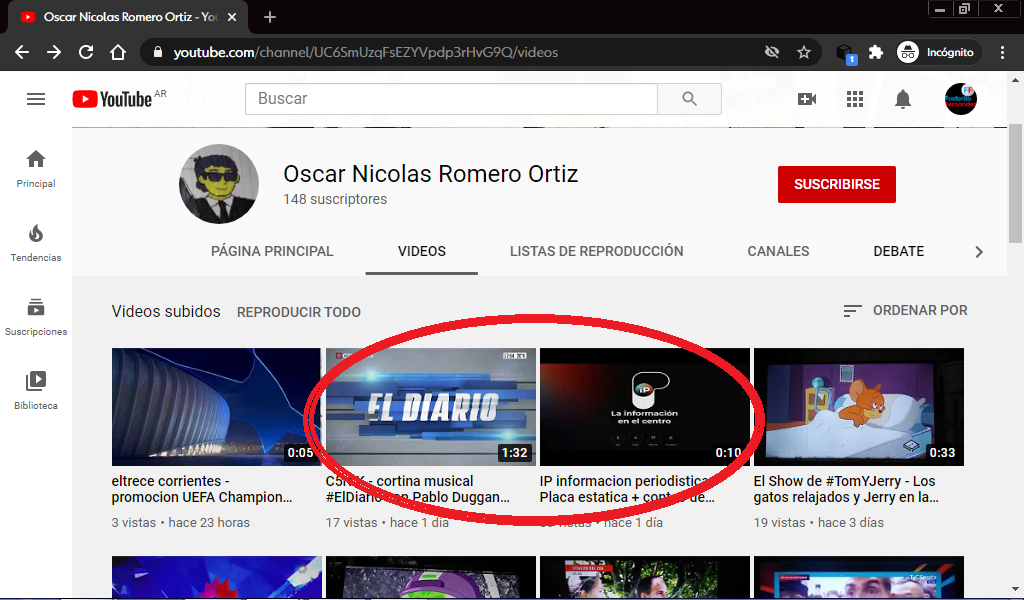Open the CANALES tab
This screenshot has width=1024, height=600.
click(x=778, y=251)
